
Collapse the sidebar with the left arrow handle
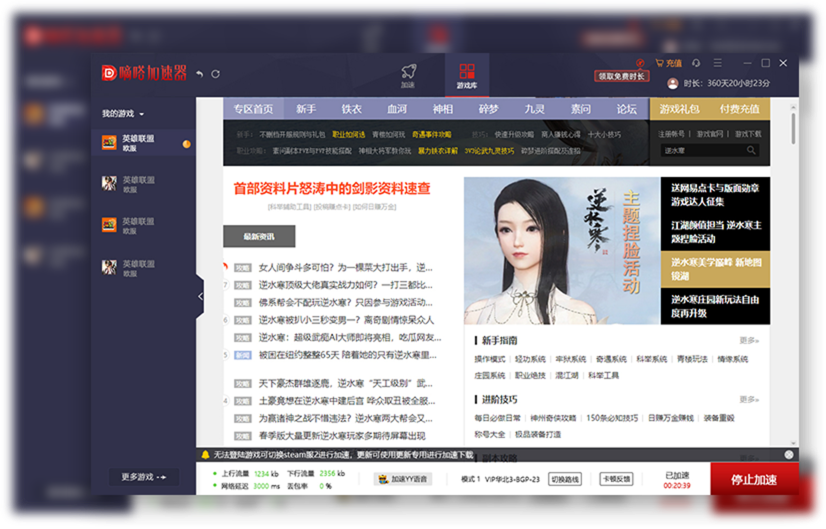pyautogui.click(x=200, y=297)
